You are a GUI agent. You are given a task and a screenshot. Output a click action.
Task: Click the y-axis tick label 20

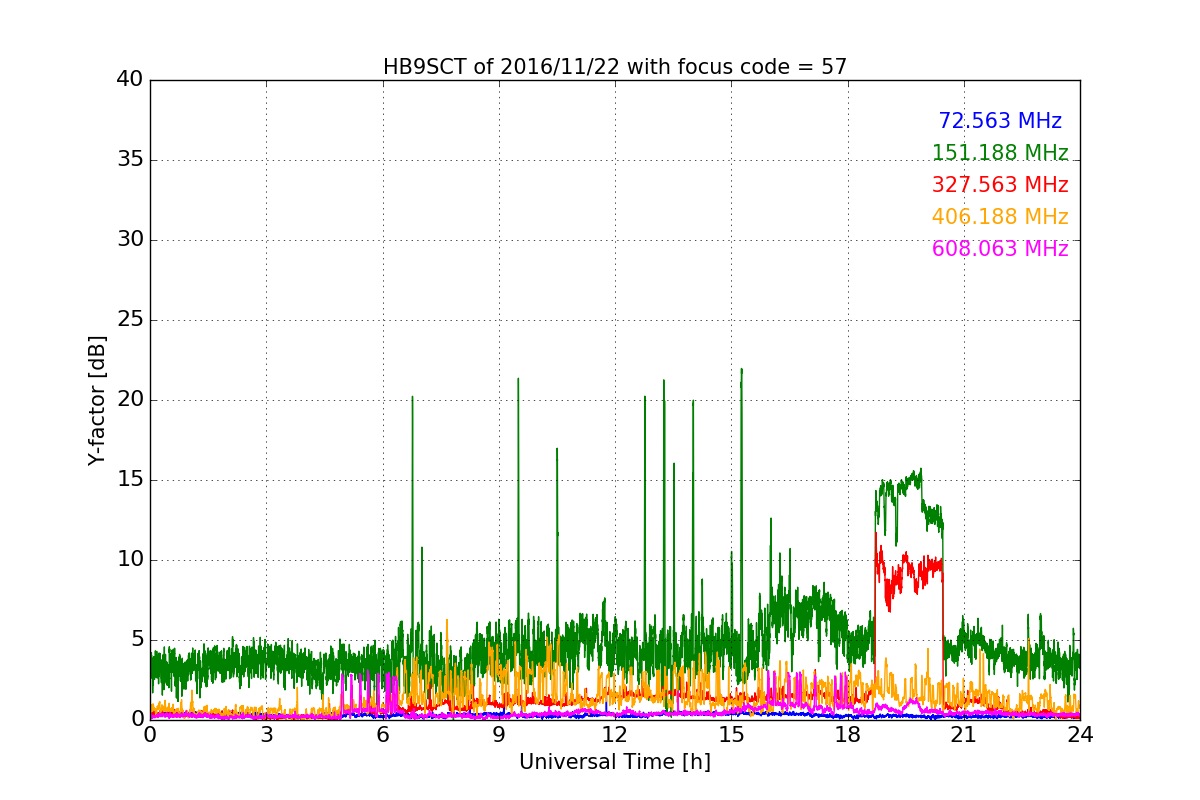[x=130, y=400]
